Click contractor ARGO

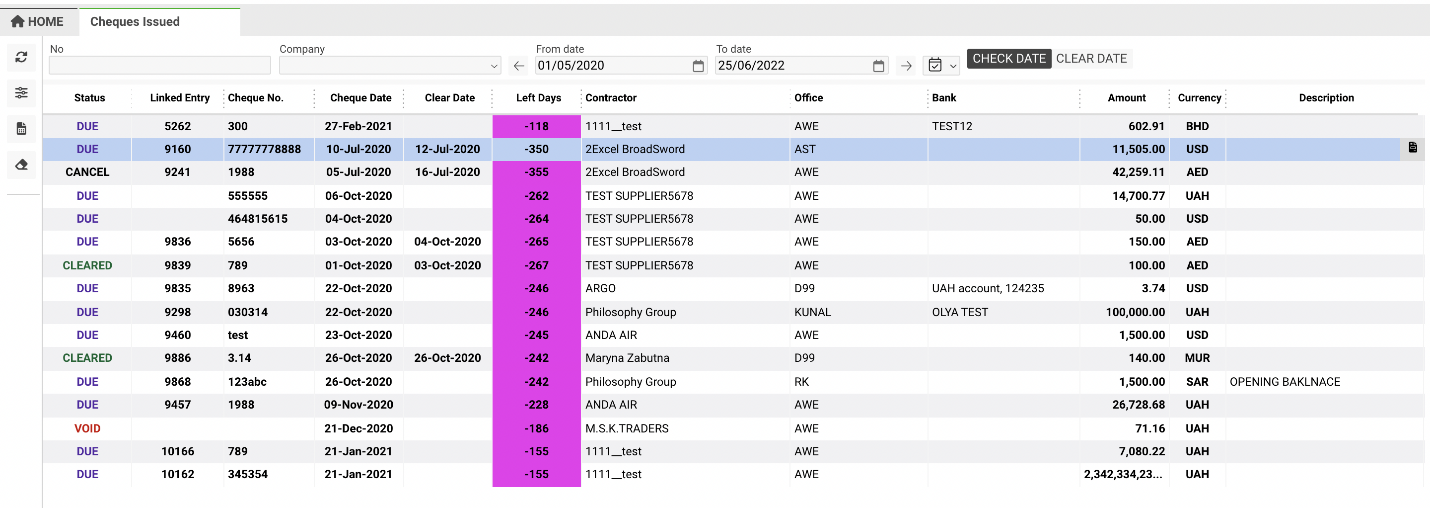tap(601, 288)
